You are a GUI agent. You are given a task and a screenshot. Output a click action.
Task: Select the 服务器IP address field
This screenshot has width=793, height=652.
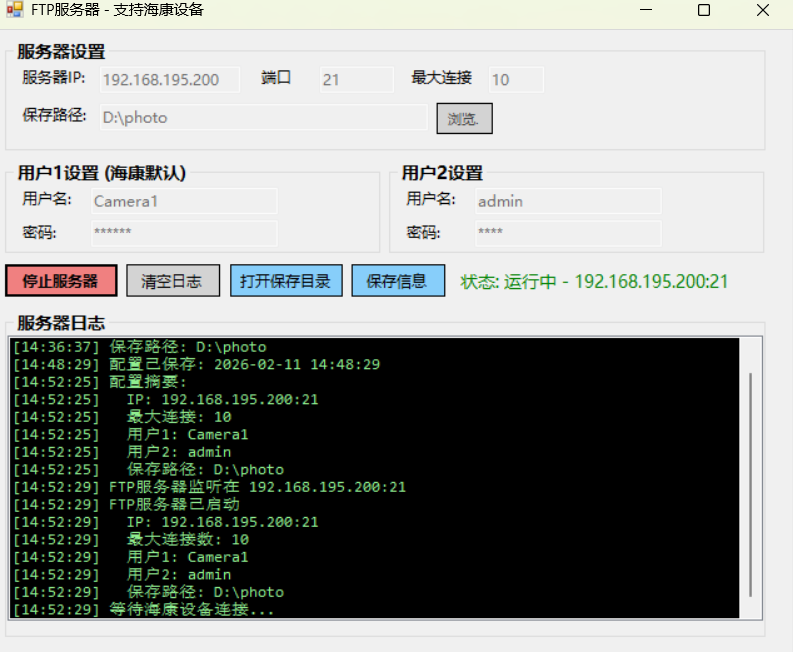[x=168, y=80]
